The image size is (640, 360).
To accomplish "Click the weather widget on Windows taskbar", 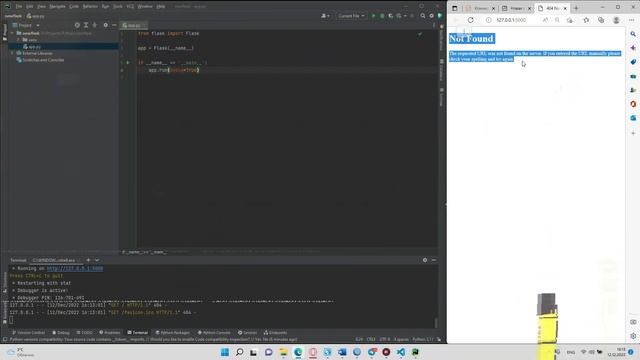I will tap(20, 352).
